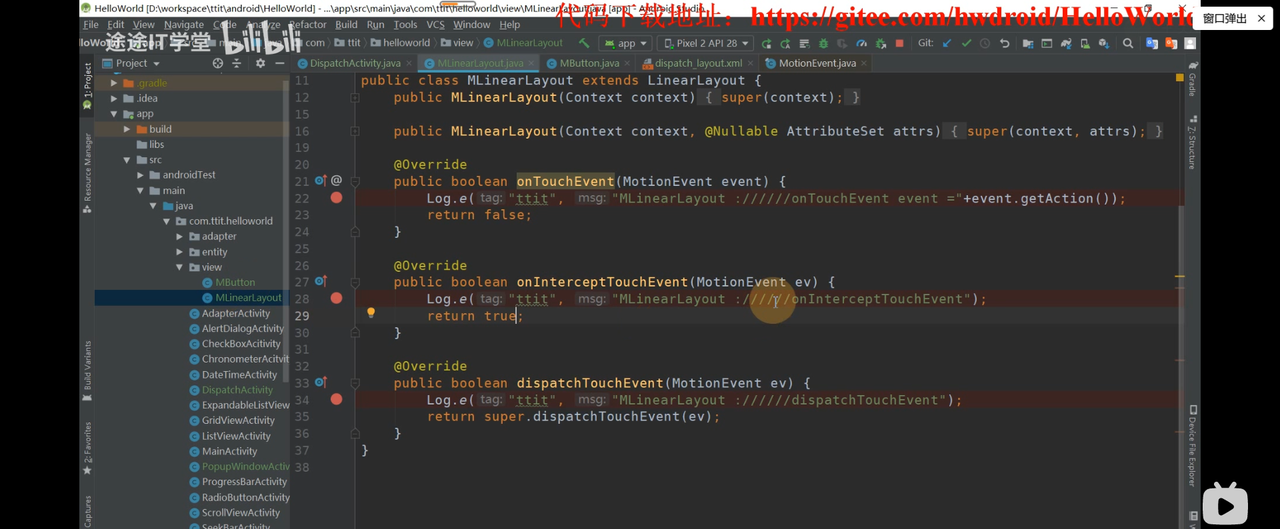
Task: Click the override gutter icon on line 27
Action: 321,282
